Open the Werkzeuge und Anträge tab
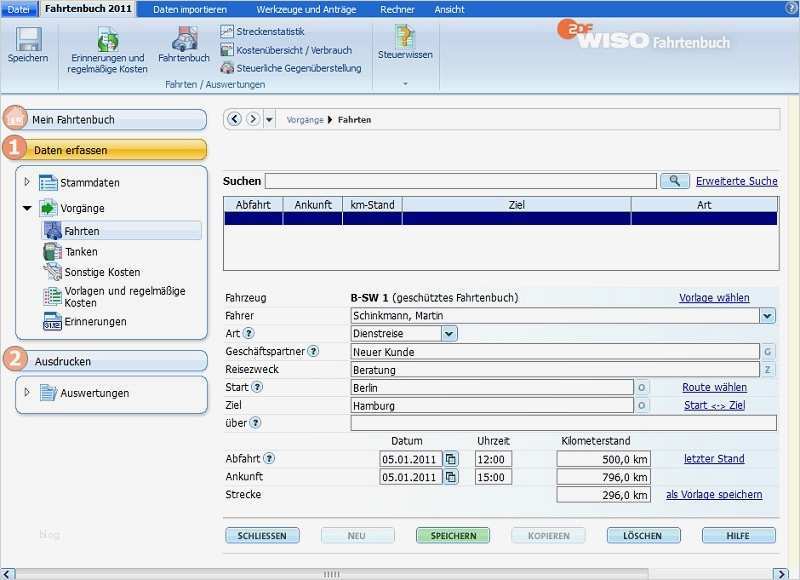This screenshot has width=800, height=580. point(306,10)
